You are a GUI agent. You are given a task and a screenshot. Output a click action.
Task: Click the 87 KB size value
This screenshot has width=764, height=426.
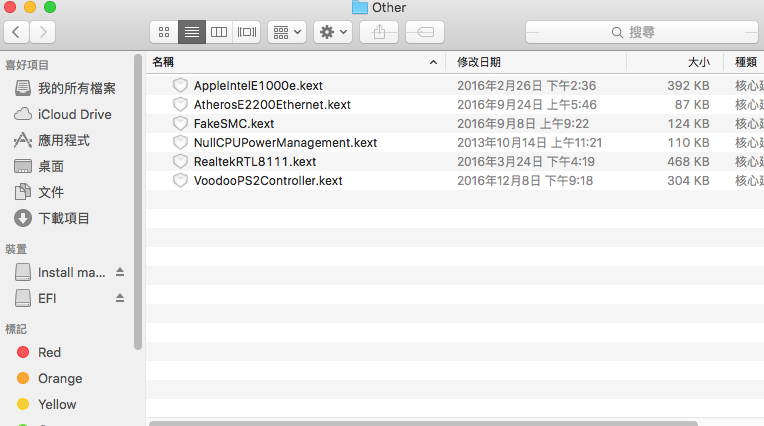(692, 105)
